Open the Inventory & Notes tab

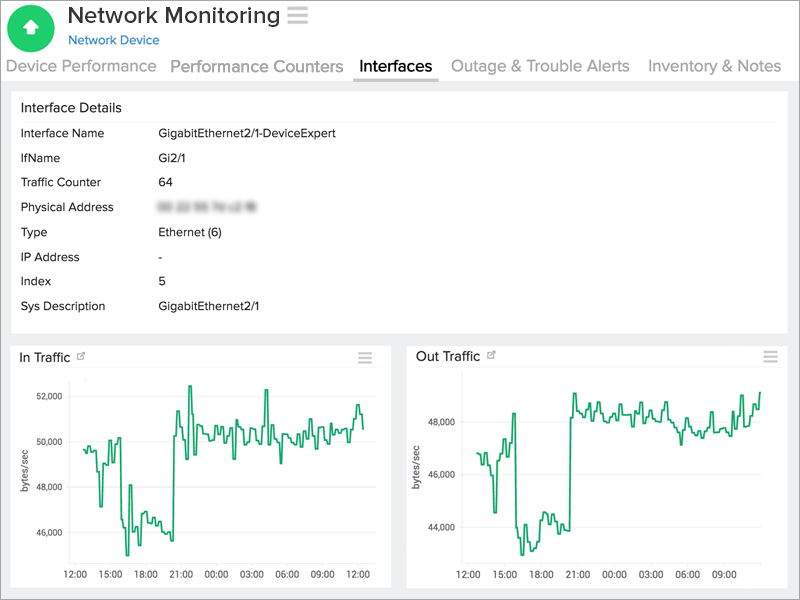pos(715,66)
